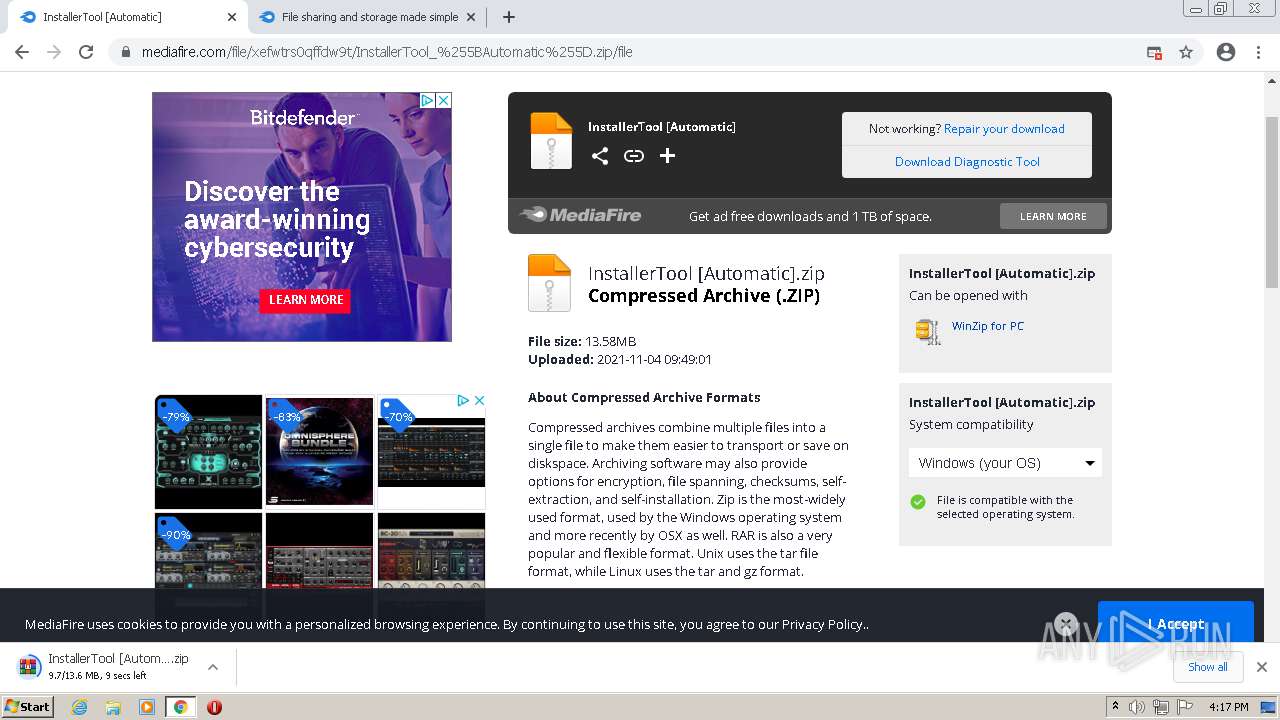Screen dimensions: 1280x720
Task: Click Repair your download link
Action: (1004, 129)
